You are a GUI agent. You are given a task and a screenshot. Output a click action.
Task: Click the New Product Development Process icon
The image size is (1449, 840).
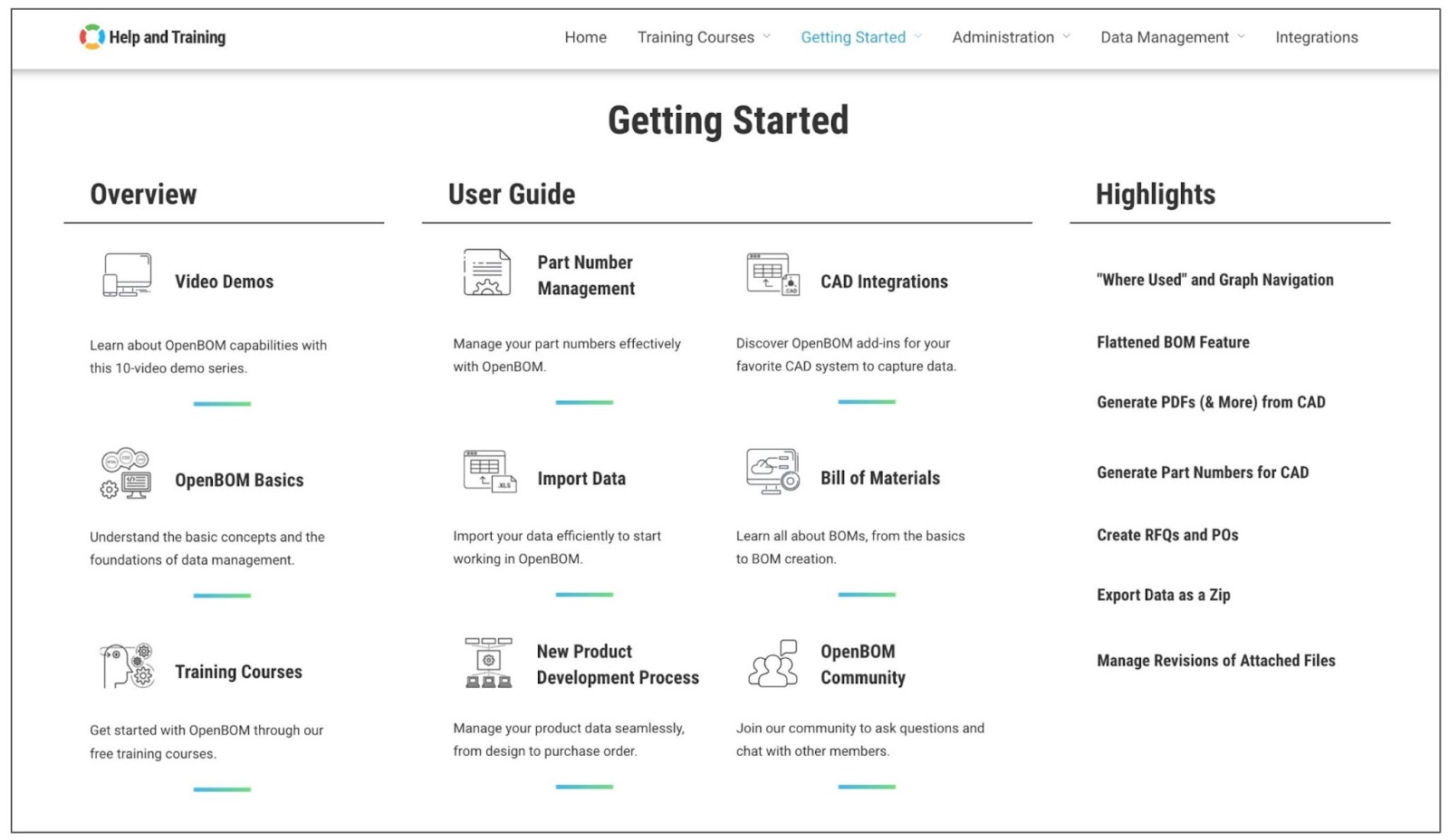[489, 663]
